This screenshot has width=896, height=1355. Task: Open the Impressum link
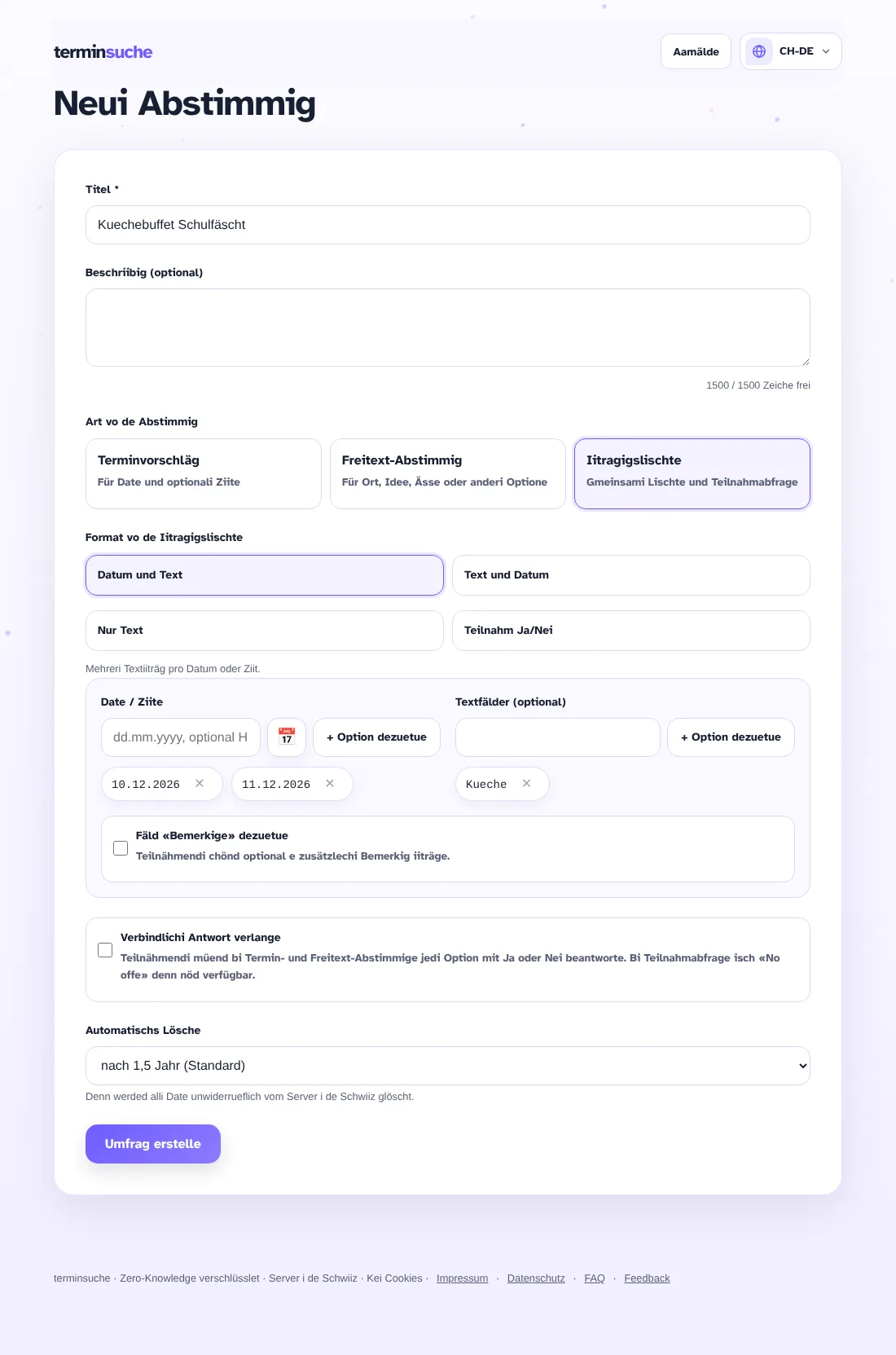click(462, 1278)
